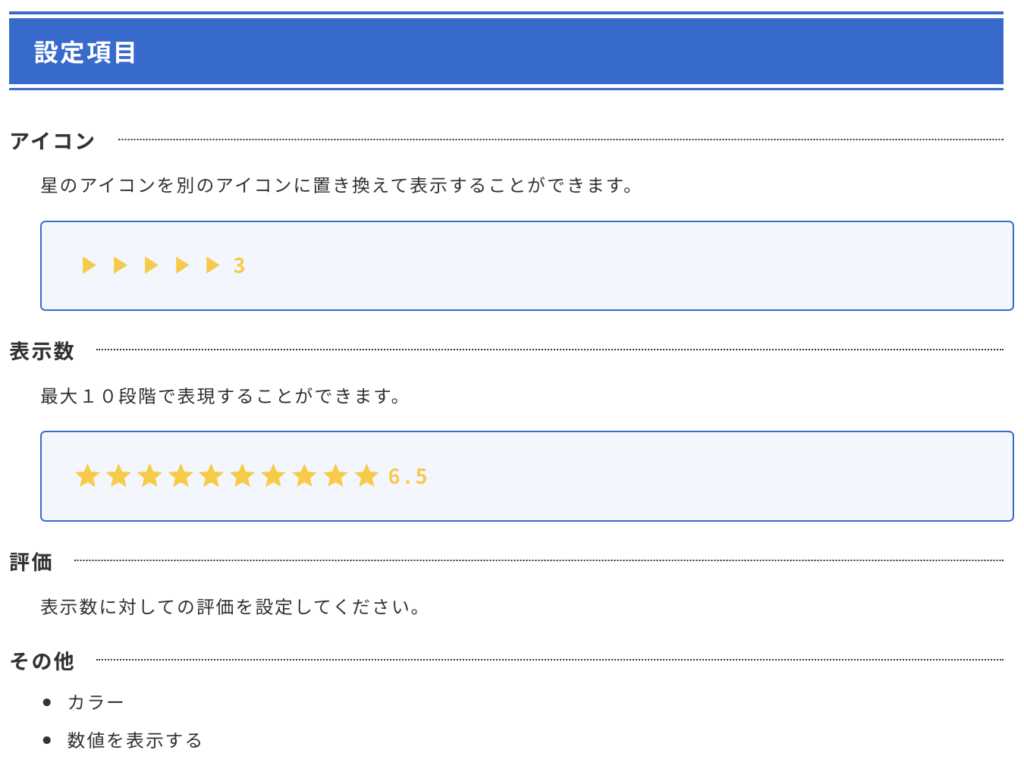The height and width of the screenshot is (775, 1024).
Task: Click the 数値を表示する list item
Action: (x=135, y=740)
